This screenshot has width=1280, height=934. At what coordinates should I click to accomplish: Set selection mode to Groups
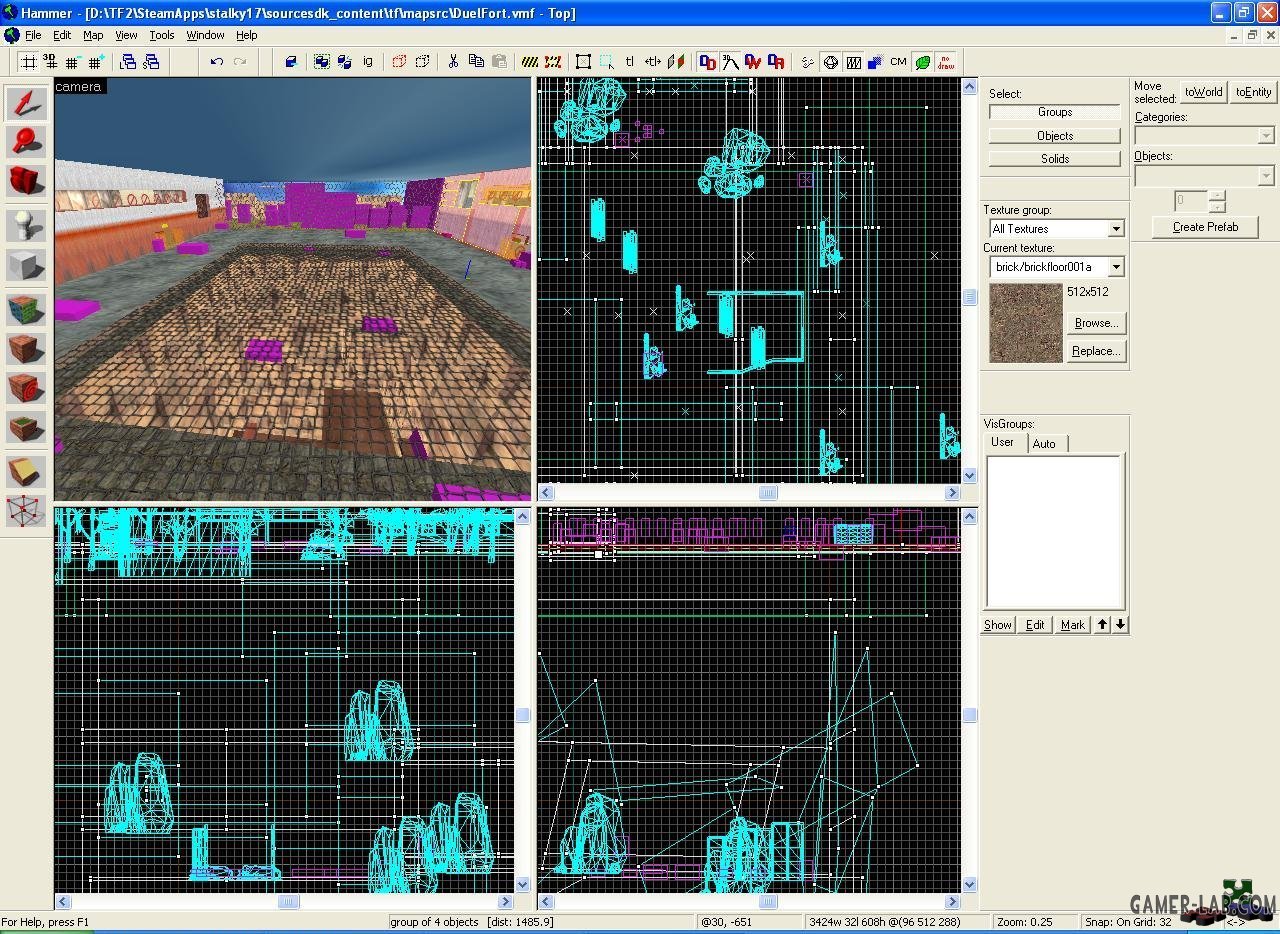click(x=1055, y=112)
